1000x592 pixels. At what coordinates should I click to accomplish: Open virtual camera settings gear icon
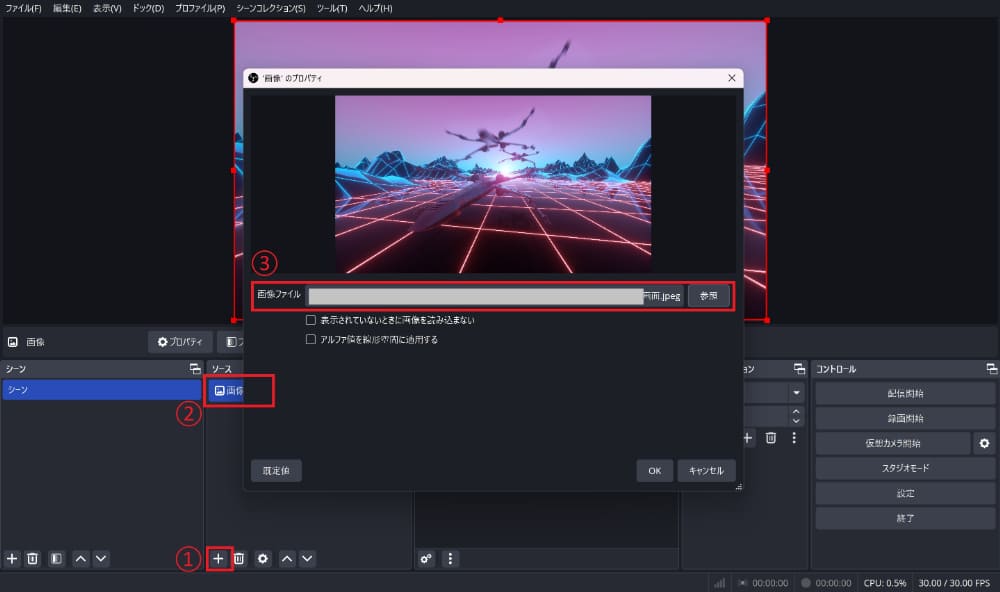(x=984, y=443)
